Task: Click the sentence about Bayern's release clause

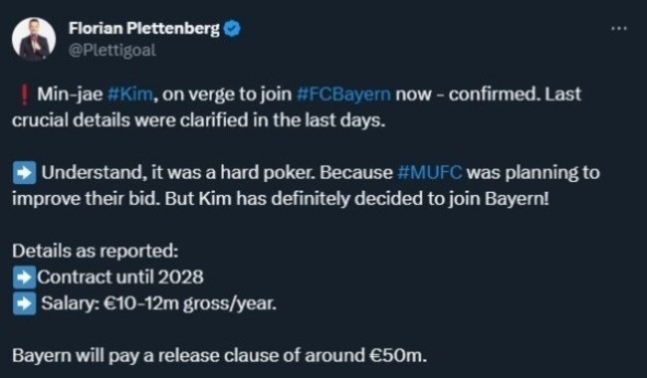Action: tap(220, 355)
